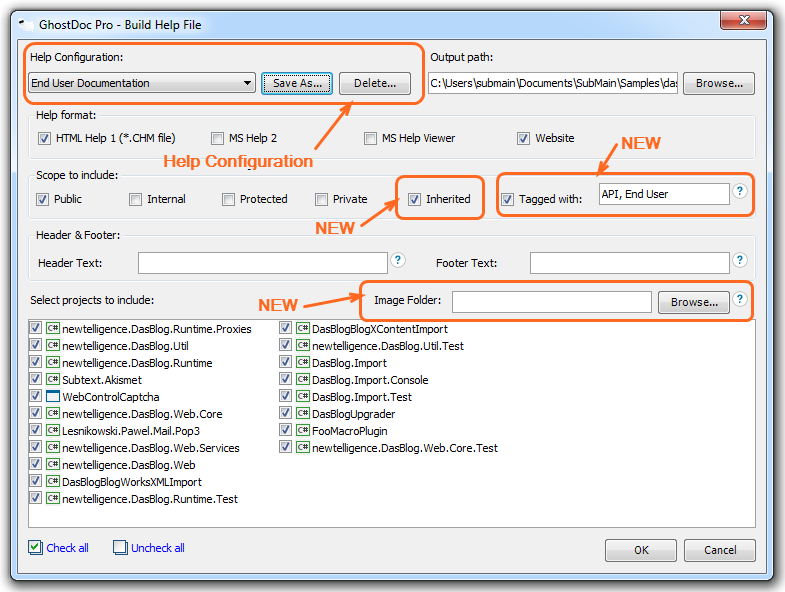Click the Image Folder text field
The image size is (785, 592).
551,301
